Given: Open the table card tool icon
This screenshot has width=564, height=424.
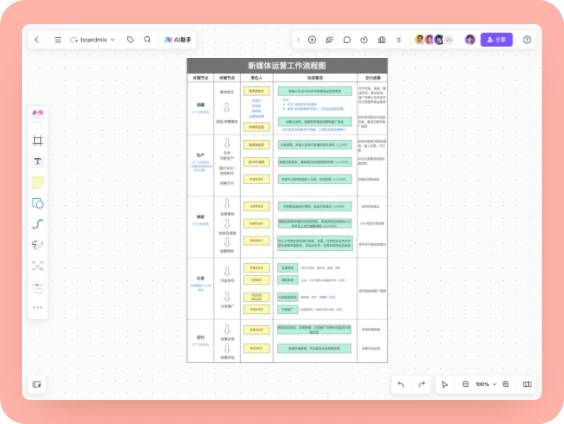Looking at the screenshot, I should click(38, 287).
